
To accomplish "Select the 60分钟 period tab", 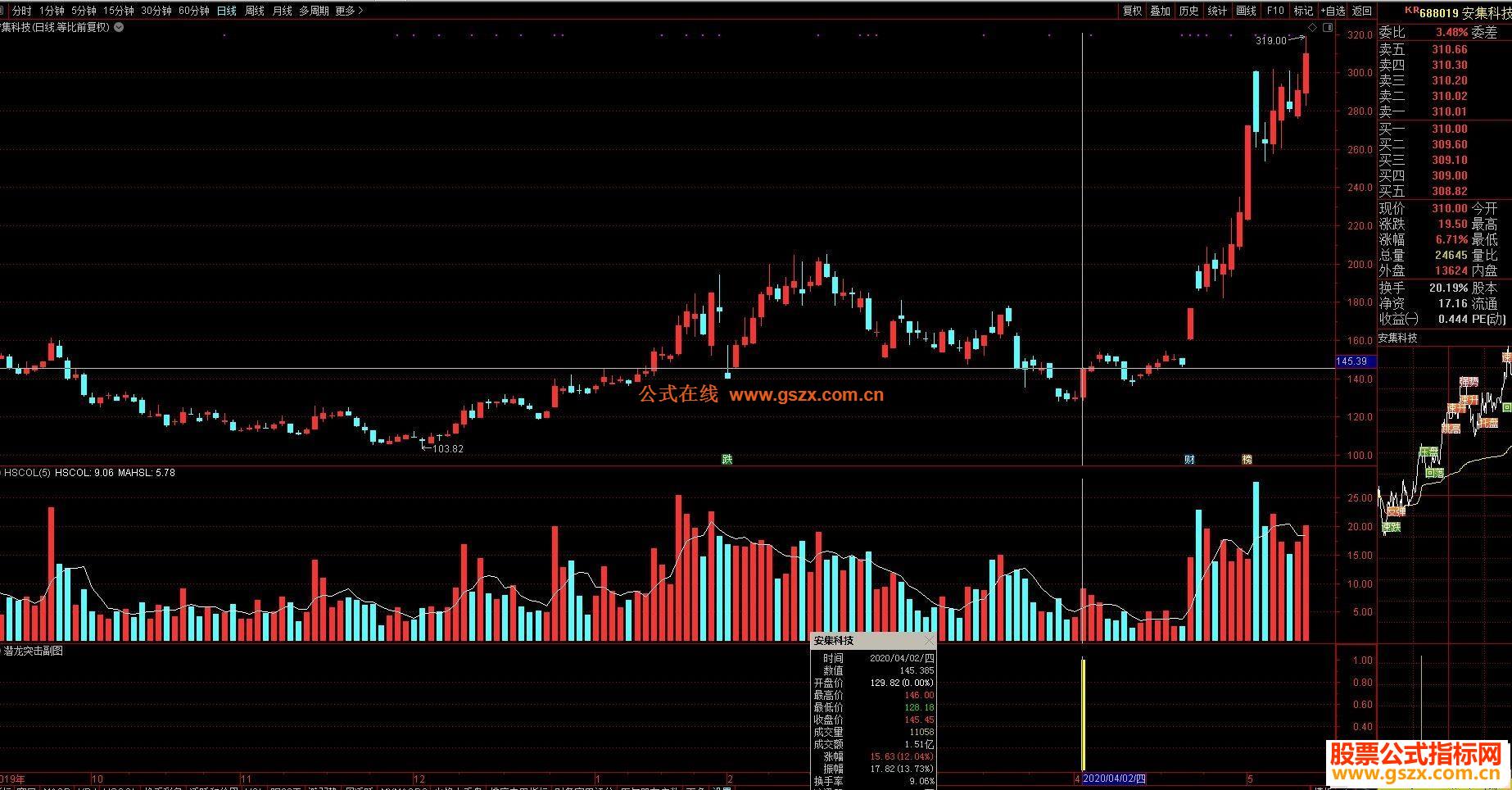I will [x=193, y=11].
